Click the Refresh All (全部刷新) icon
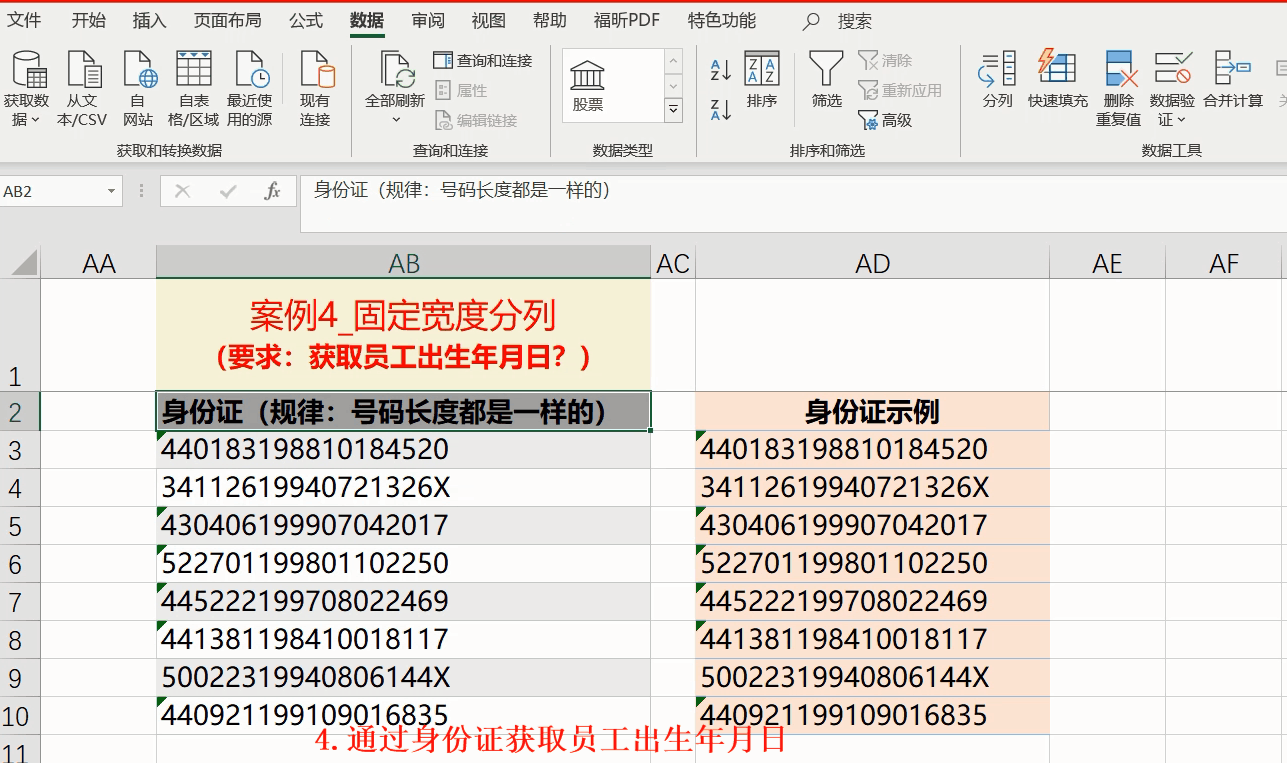Image resolution: width=1287 pixels, height=763 pixels. coord(396,70)
